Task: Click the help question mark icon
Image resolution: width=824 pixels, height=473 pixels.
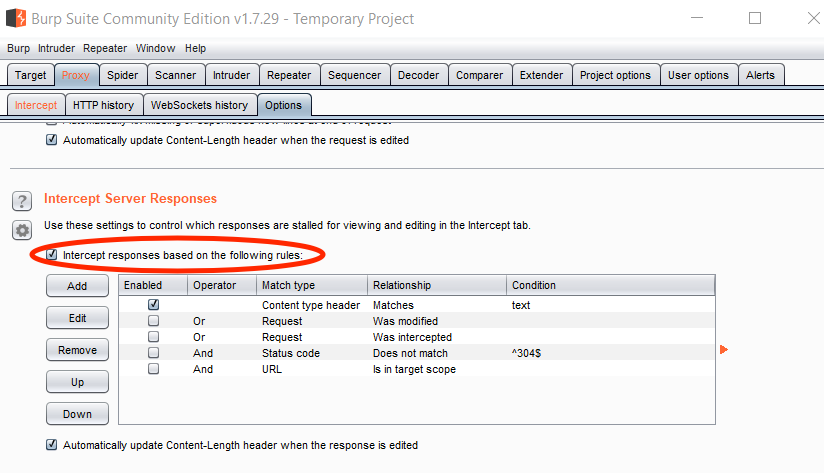Action: [21, 201]
